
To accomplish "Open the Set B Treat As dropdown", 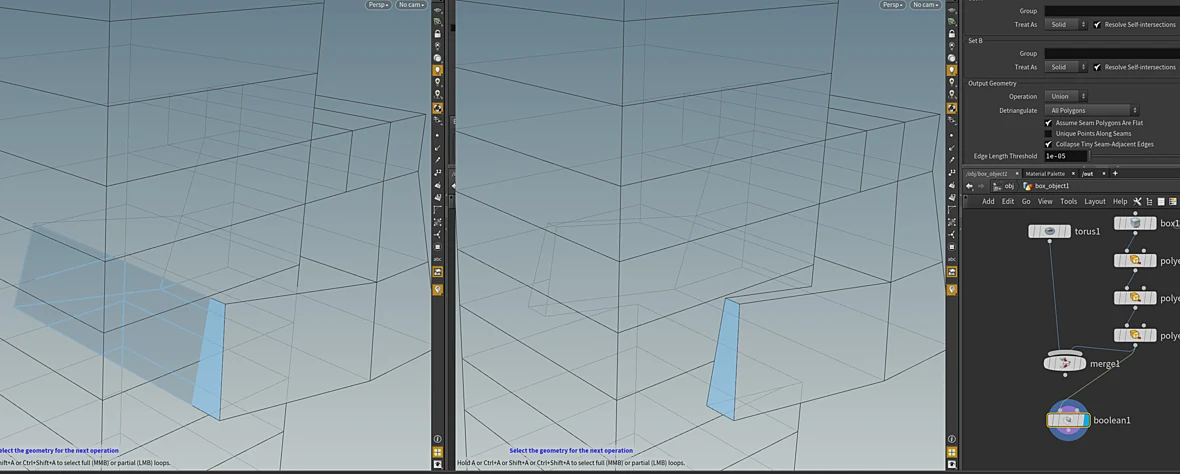I will [1066, 67].
